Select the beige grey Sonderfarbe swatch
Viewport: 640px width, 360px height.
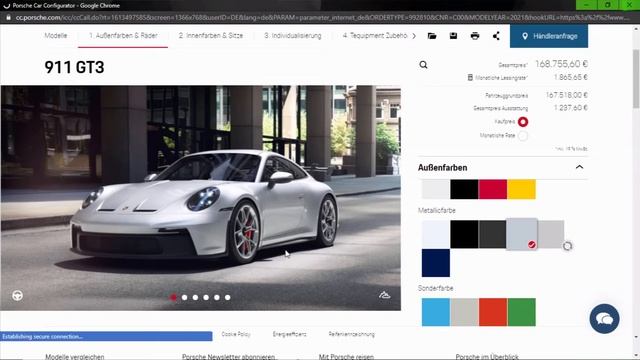(x=464, y=312)
